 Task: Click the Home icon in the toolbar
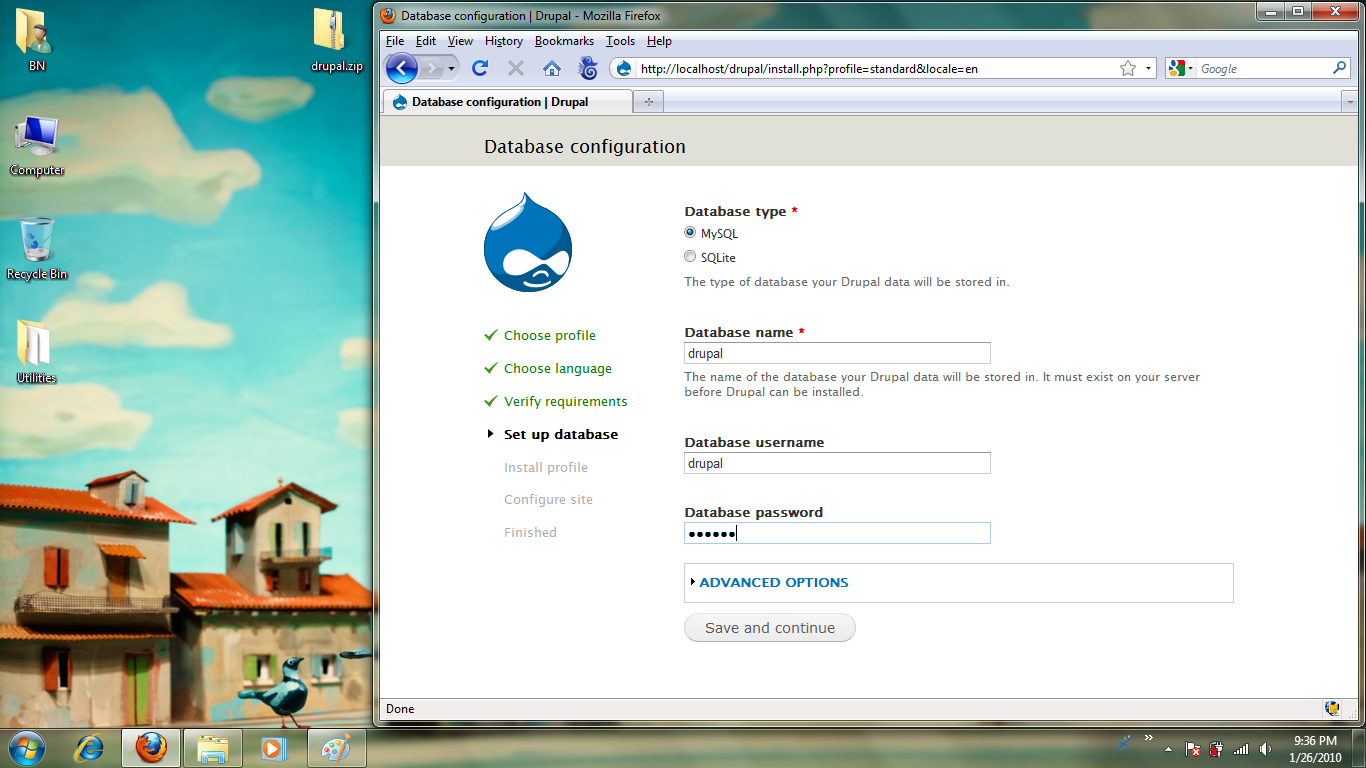[x=551, y=68]
